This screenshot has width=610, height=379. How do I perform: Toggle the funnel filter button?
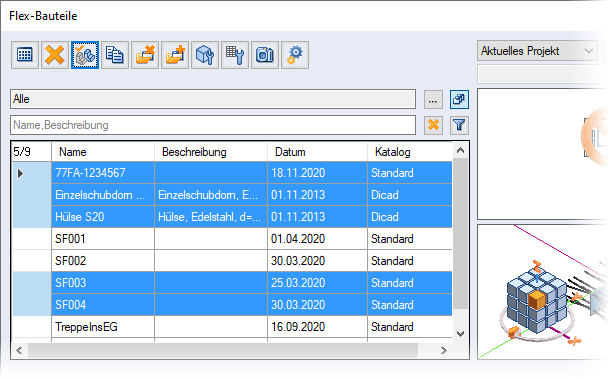tap(459, 125)
